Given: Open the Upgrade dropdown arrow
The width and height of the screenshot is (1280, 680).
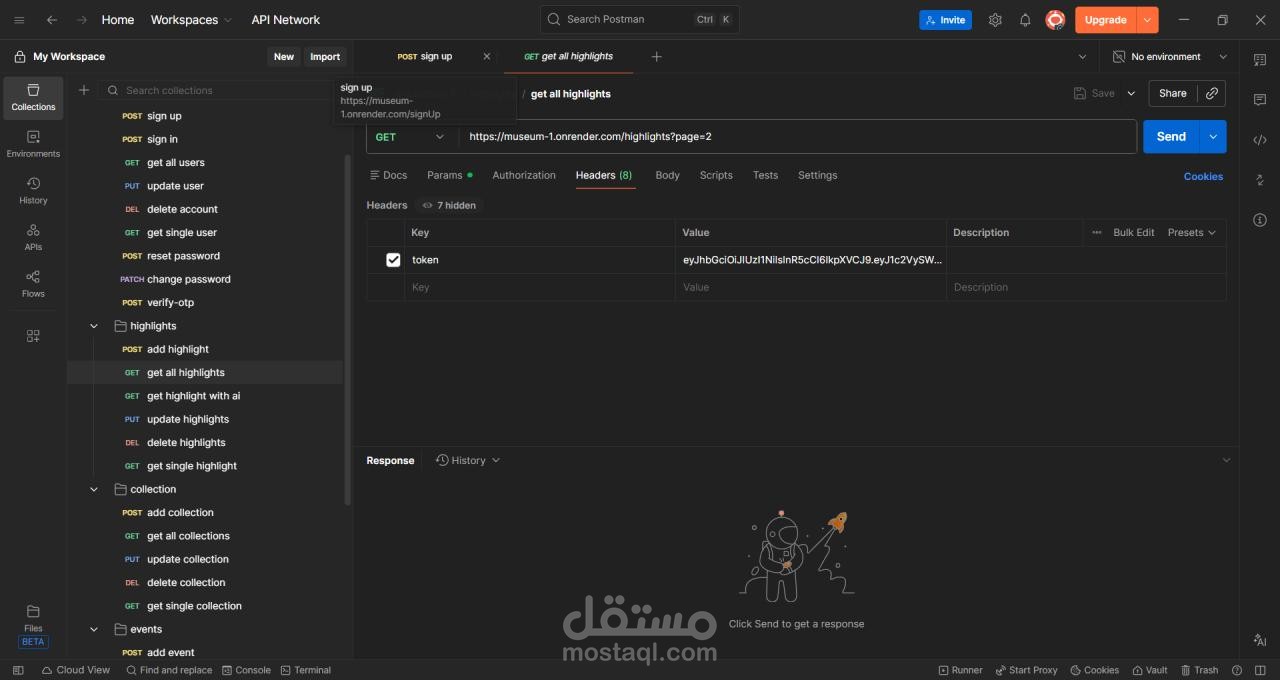Looking at the screenshot, I should coord(1147,20).
